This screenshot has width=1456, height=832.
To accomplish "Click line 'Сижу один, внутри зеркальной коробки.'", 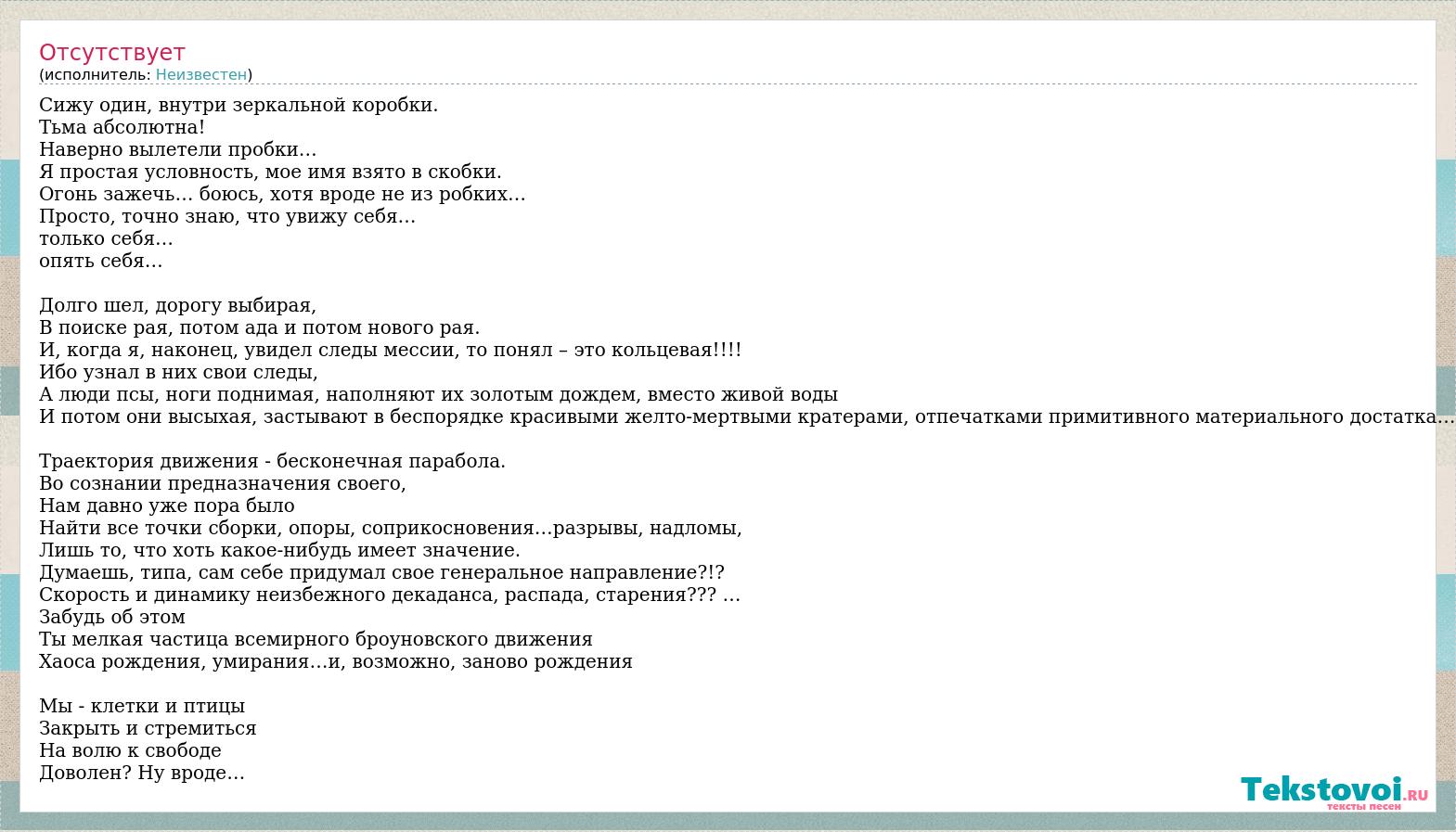I will (238, 105).
